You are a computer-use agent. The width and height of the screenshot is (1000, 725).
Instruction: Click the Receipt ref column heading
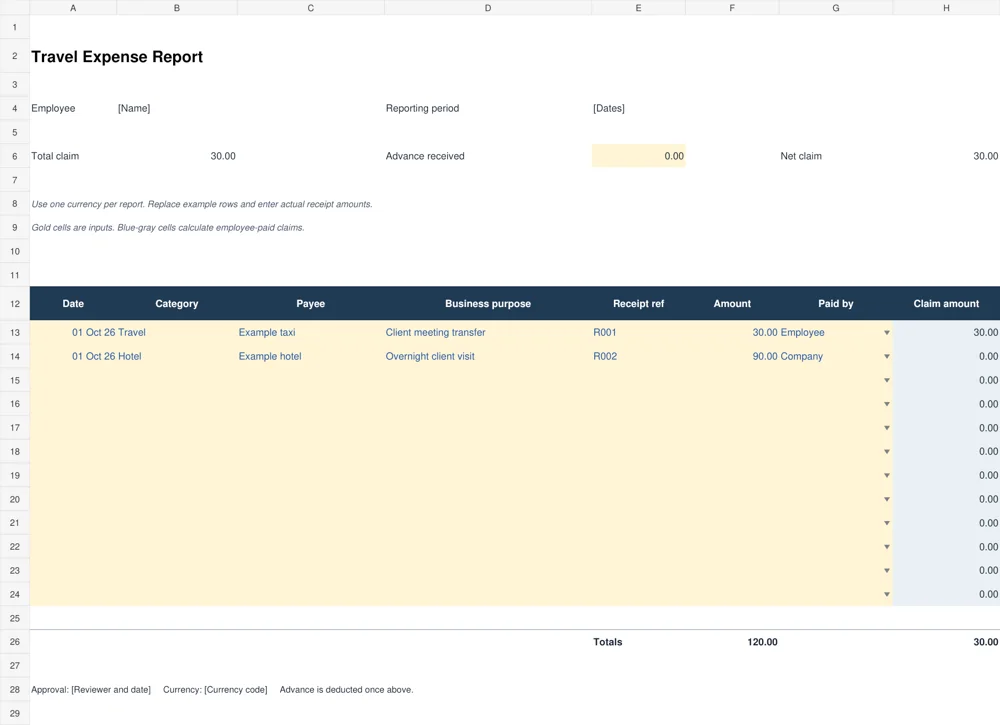638,304
